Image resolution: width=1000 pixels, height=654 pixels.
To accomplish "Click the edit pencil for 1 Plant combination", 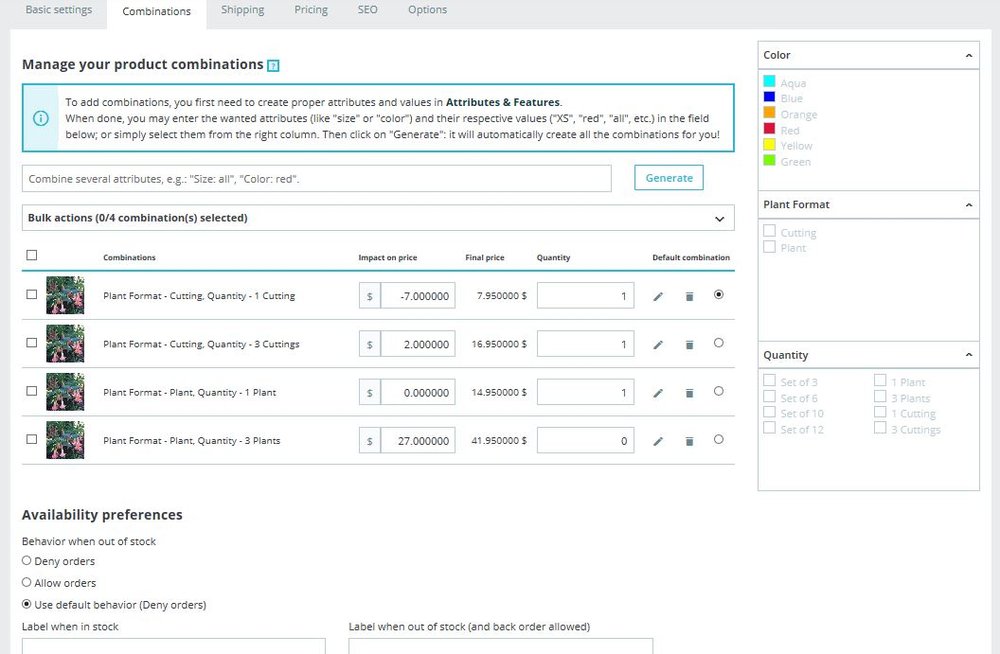I will [658, 392].
